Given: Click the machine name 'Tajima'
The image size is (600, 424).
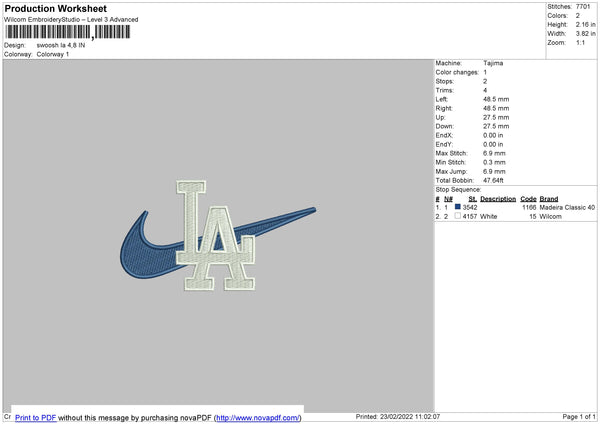Looking at the screenshot, I should point(493,63).
